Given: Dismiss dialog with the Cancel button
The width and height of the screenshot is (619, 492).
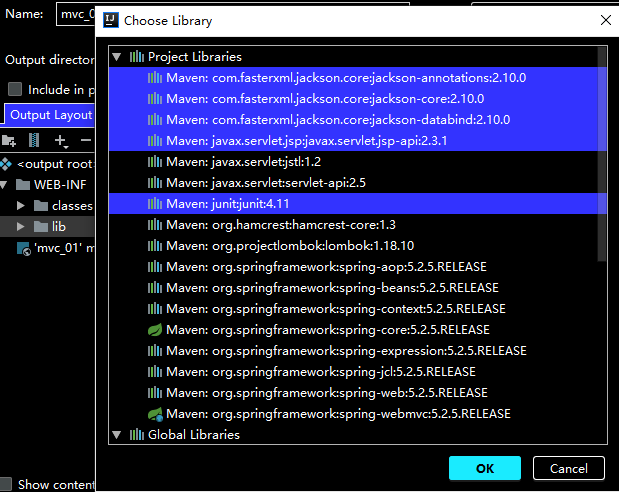Looking at the screenshot, I should [x=568, y=468].
